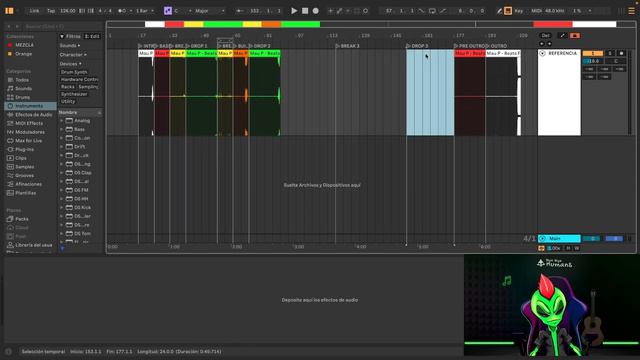
Task: Open the Samples category icon
Action: click(10, 167)
